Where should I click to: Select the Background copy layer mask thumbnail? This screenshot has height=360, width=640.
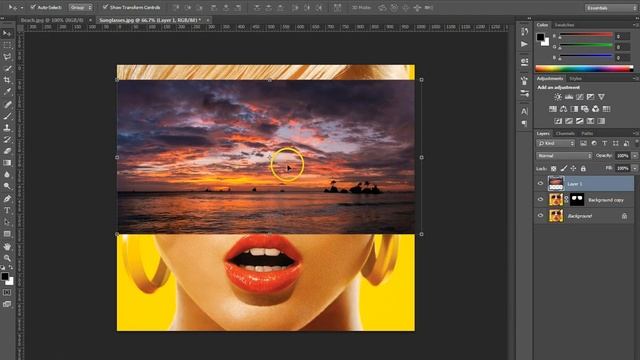coord(577,200)
